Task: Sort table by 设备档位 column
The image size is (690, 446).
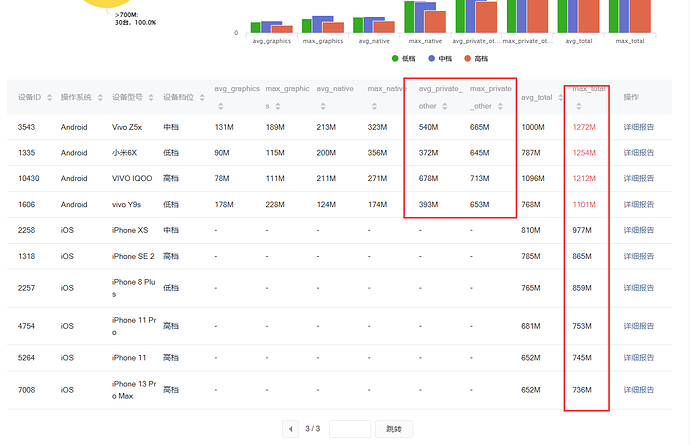Action: coord(202,97)
